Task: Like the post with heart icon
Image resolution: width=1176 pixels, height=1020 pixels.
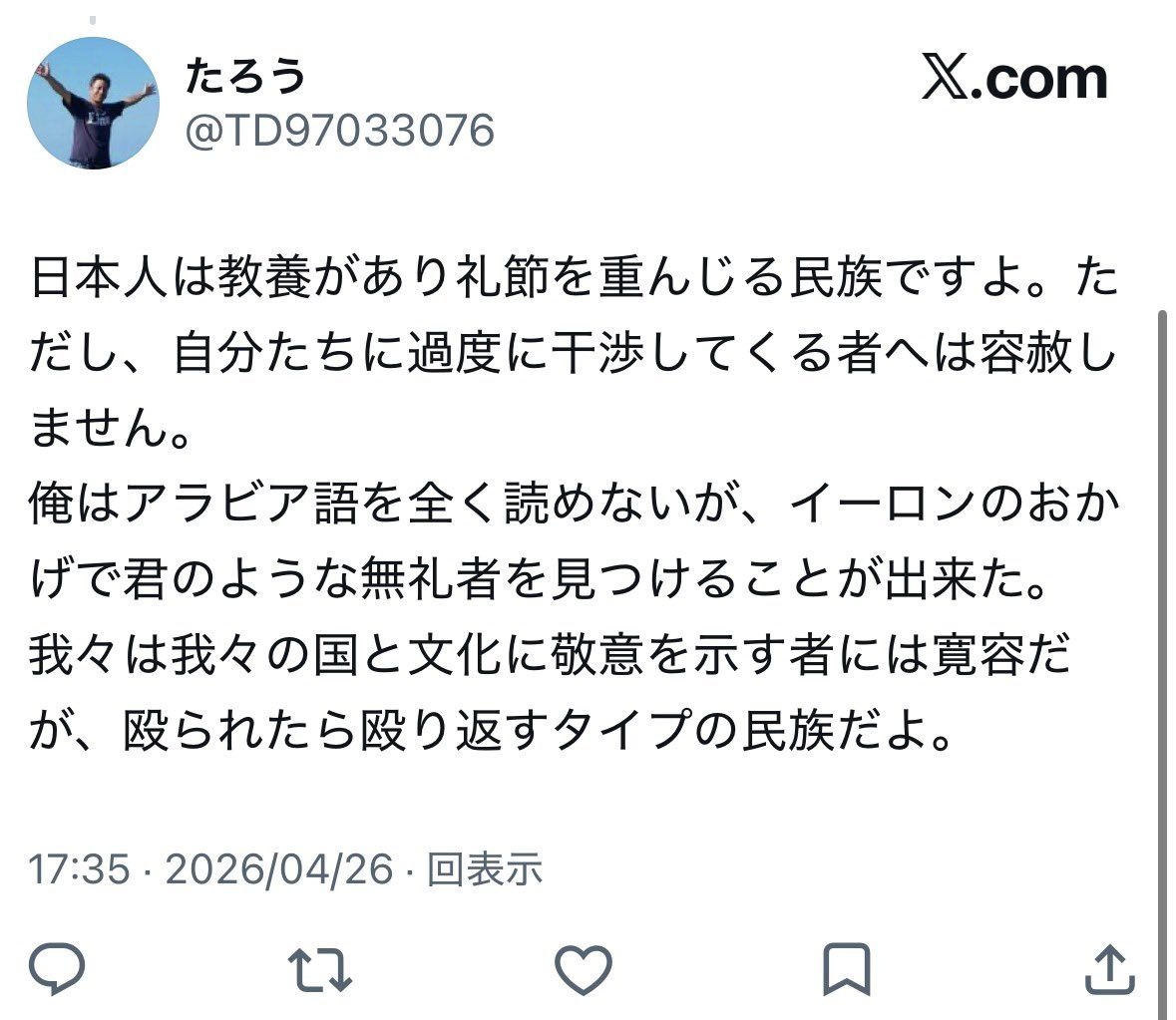Action: point(584,970)
